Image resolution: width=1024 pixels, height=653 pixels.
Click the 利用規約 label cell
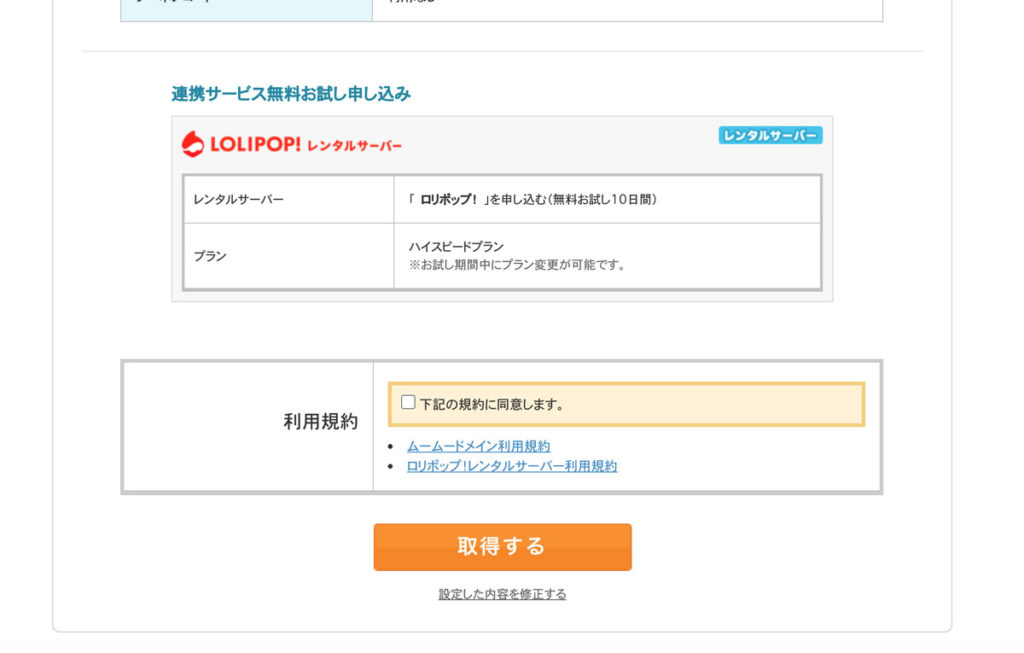click(248, 426)
